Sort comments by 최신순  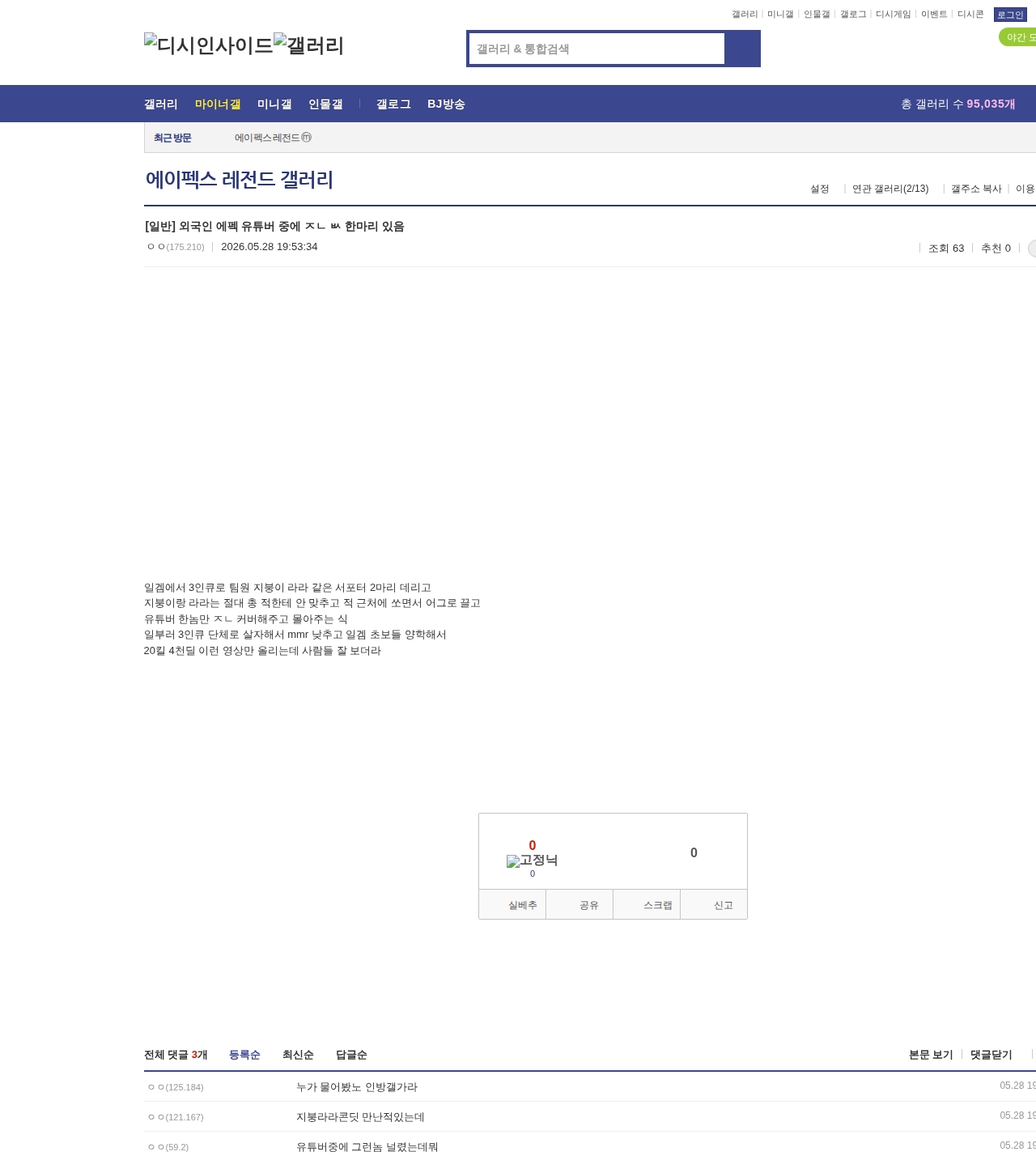[298, 1055]
